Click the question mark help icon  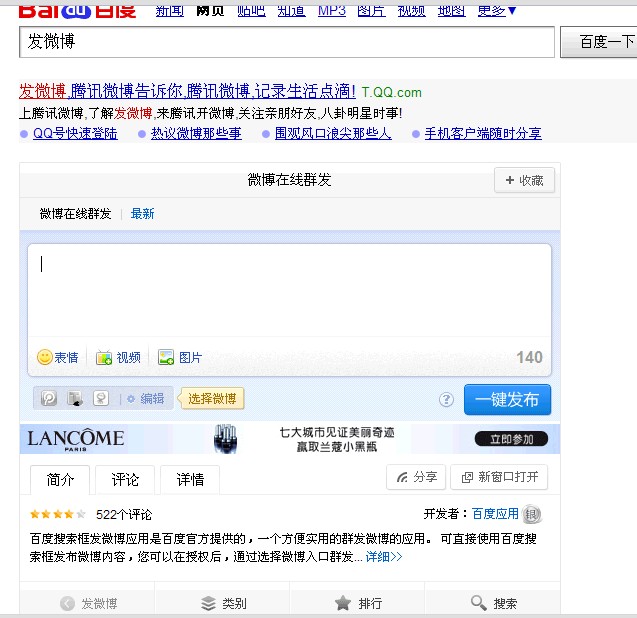point(446,399)
